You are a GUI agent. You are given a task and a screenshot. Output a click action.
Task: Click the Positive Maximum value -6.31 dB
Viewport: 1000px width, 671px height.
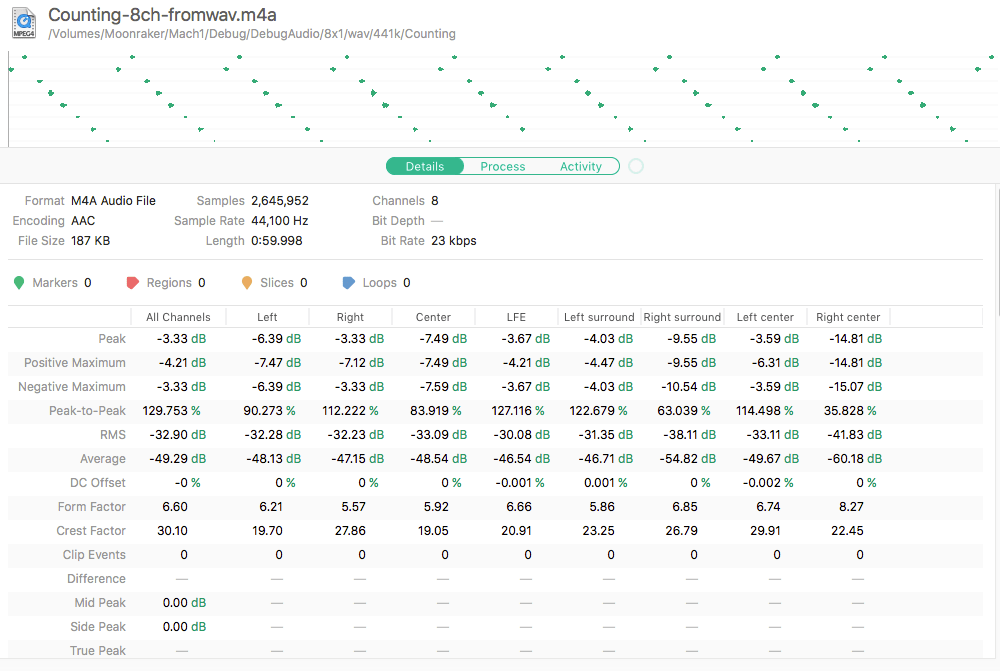pyautogui.click(x=774, y=363)
